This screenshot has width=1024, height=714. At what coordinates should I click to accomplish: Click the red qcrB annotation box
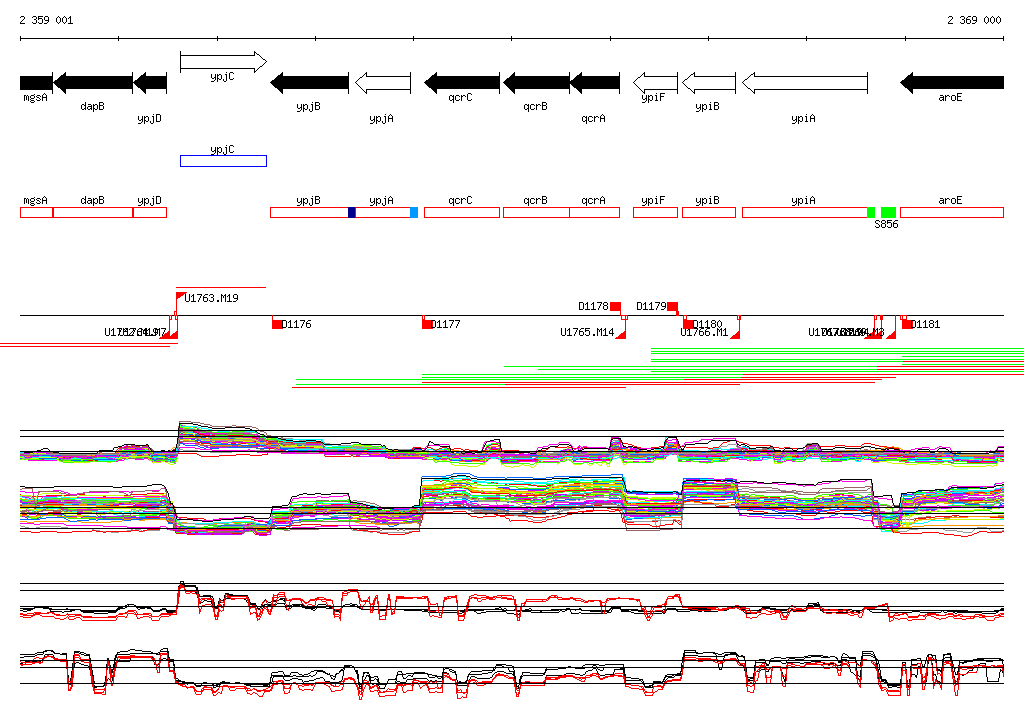(536, 212)
